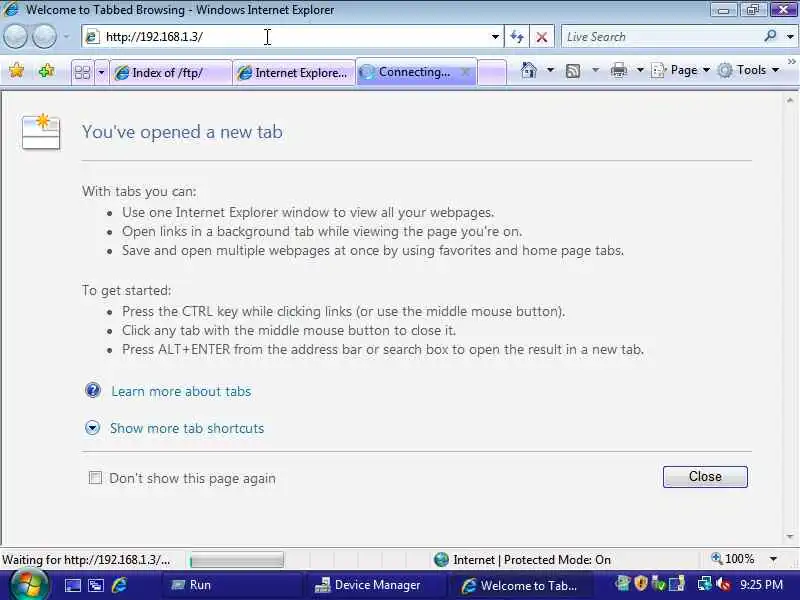Click the Home toolbar icon
Image resolution: width=800 pixels, height=600 pixels.
[529, 70]
